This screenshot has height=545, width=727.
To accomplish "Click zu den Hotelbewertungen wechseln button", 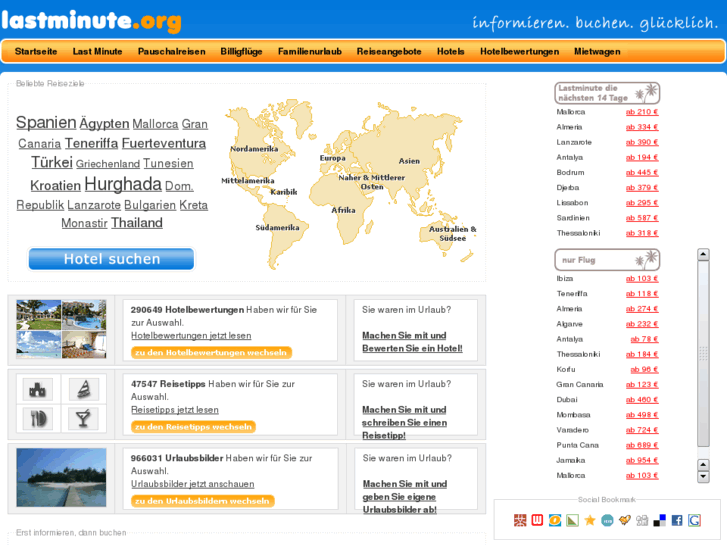I will coord(211,353).
